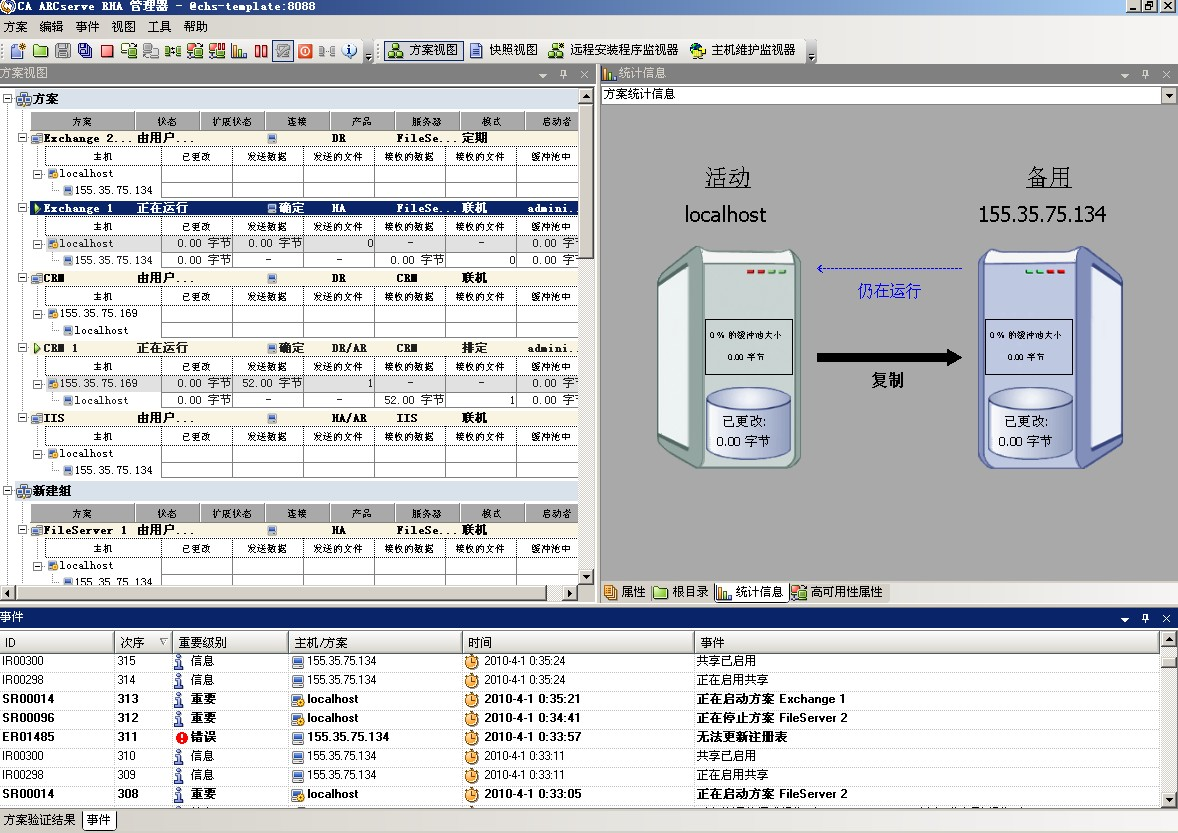Create a new scenario
Screen dimensions: 1178x833
coord(17,50)
